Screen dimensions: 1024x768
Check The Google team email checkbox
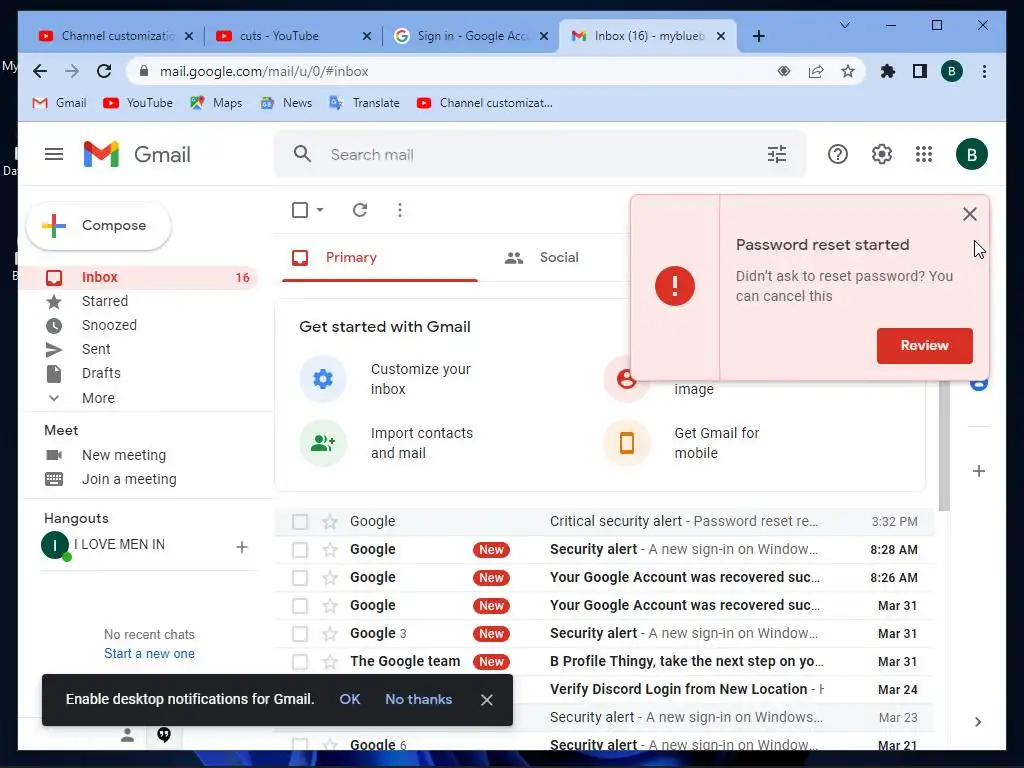pyautogui.click(x=300, y=662)
